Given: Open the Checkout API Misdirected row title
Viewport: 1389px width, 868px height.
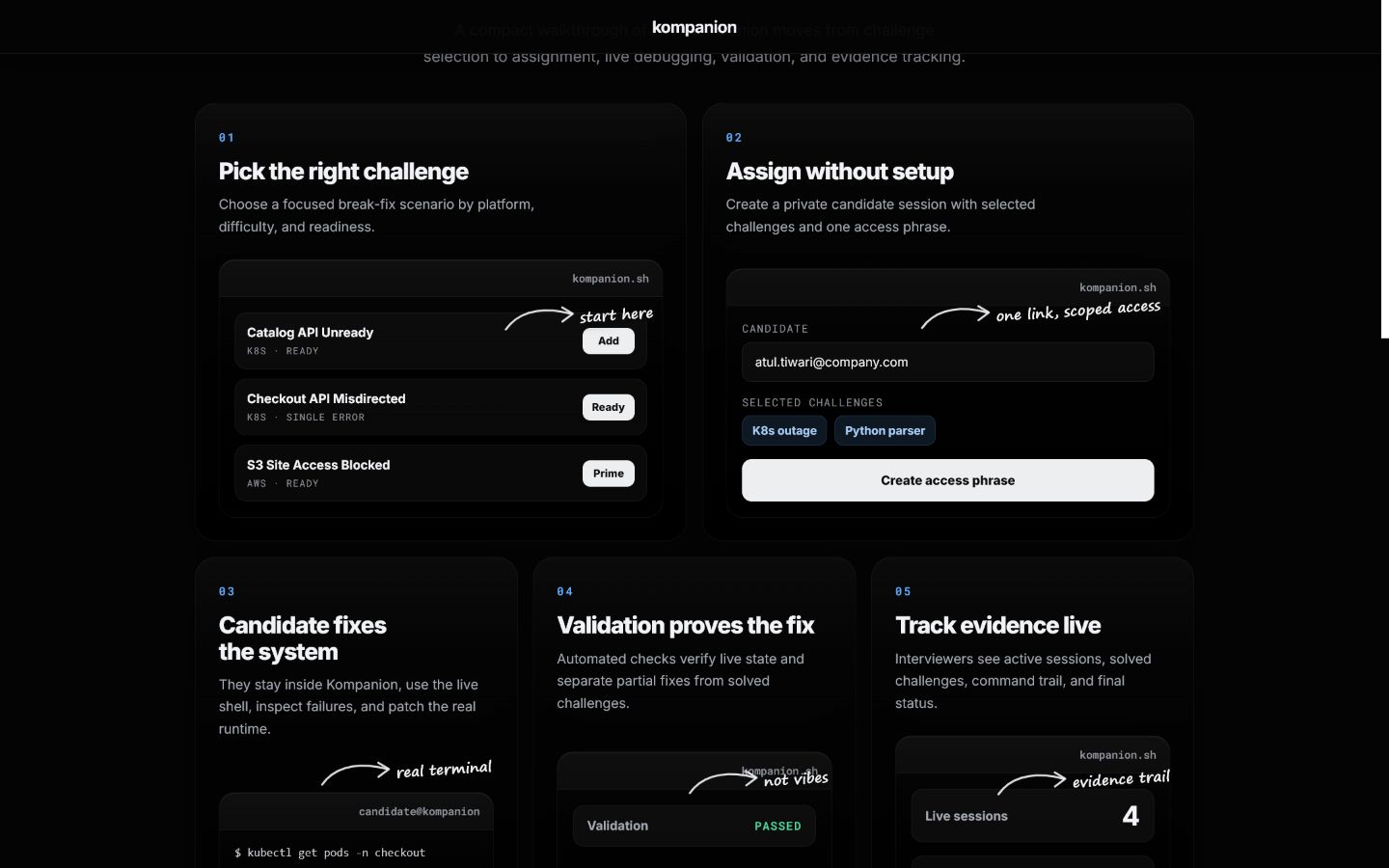Looking at the screenshot, I should pyautogui.click(x=326, y=398).
